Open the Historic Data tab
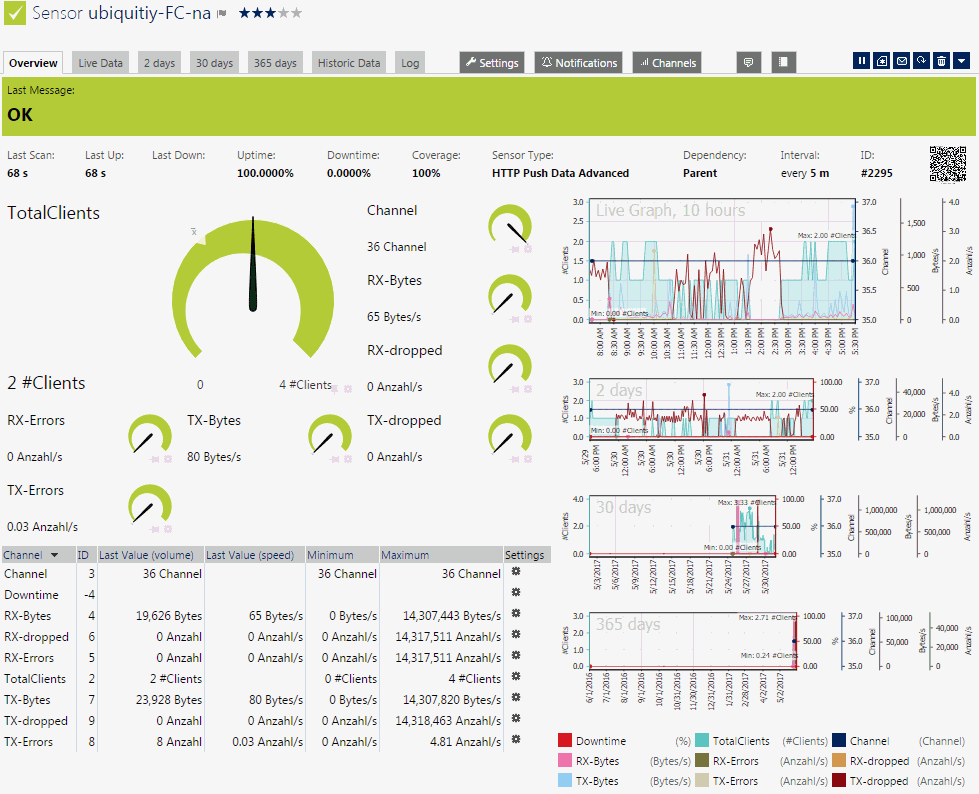 coord(349,63)
